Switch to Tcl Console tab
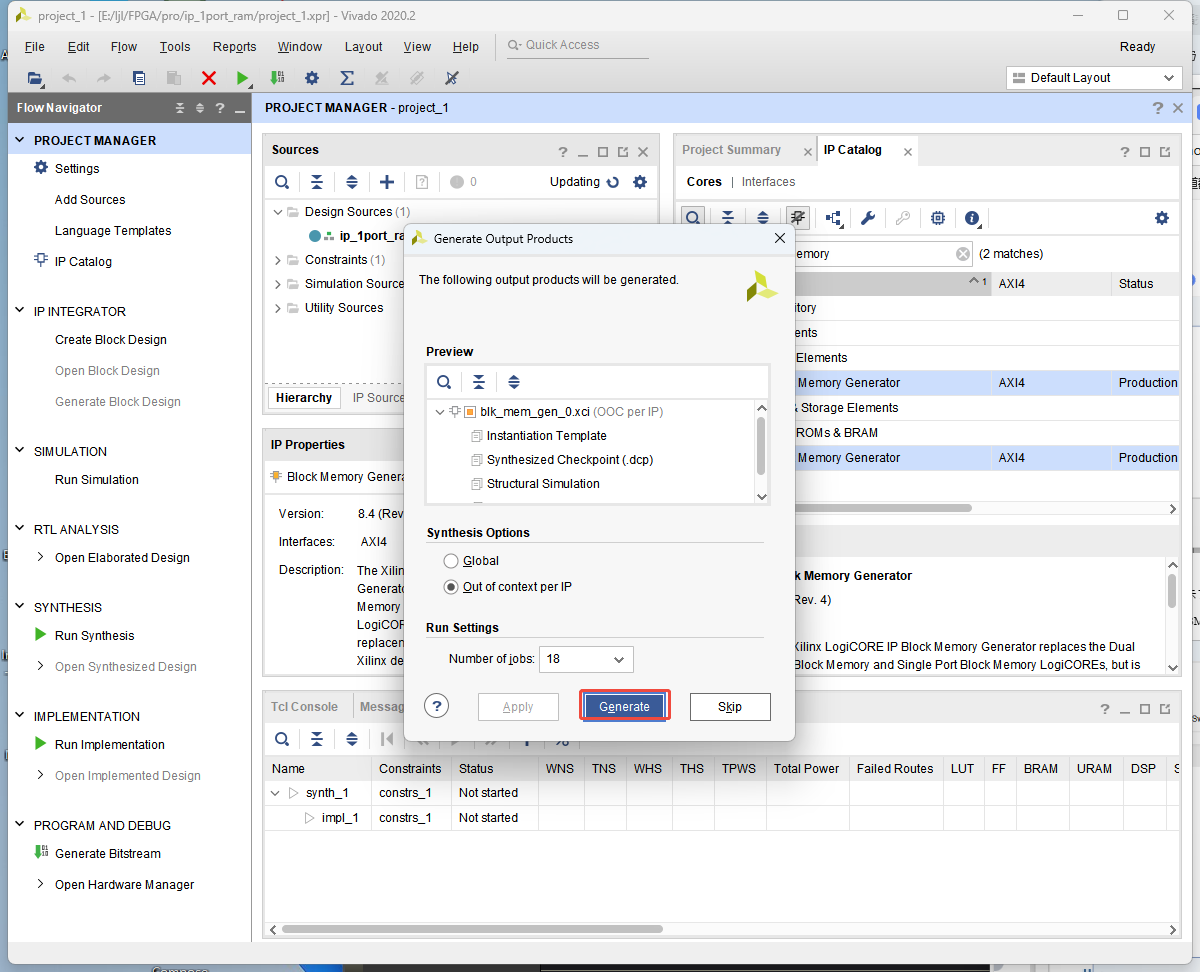Image resolution: width=1200 pixels, height=972 pixels. [x=305, y=706]
